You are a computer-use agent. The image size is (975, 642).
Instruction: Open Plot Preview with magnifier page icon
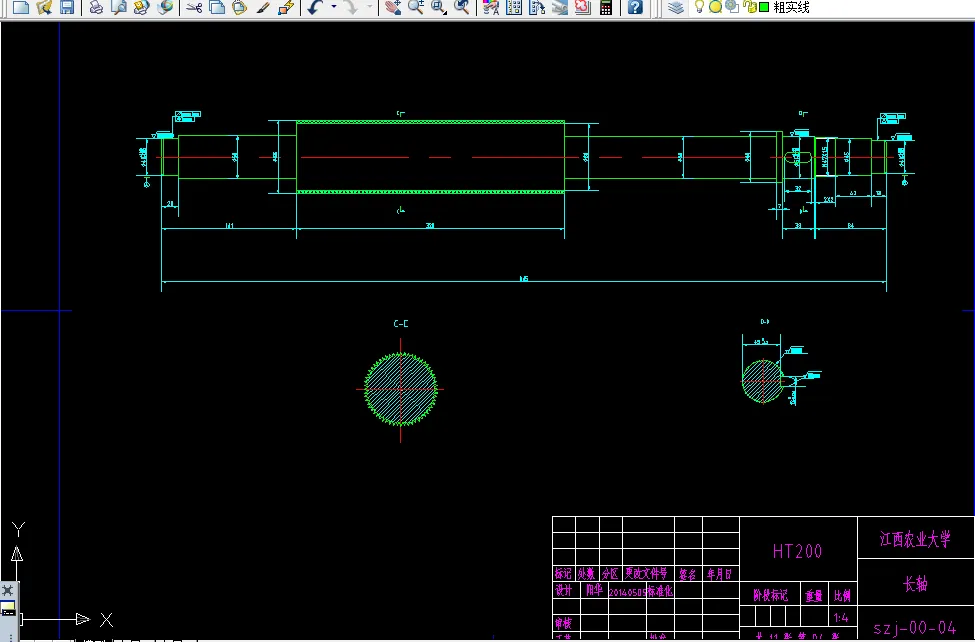click(x=118, y=7)
